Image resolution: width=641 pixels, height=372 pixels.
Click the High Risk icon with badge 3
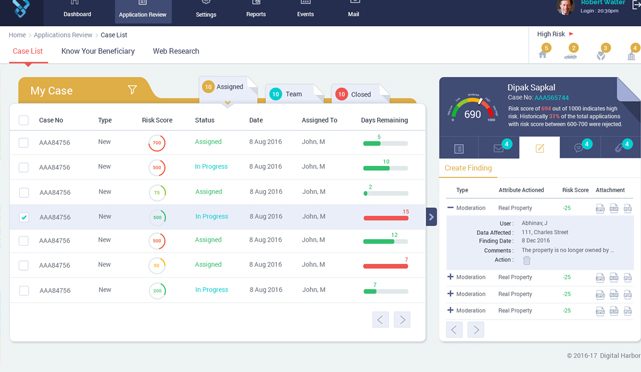(x=603, y=52)
